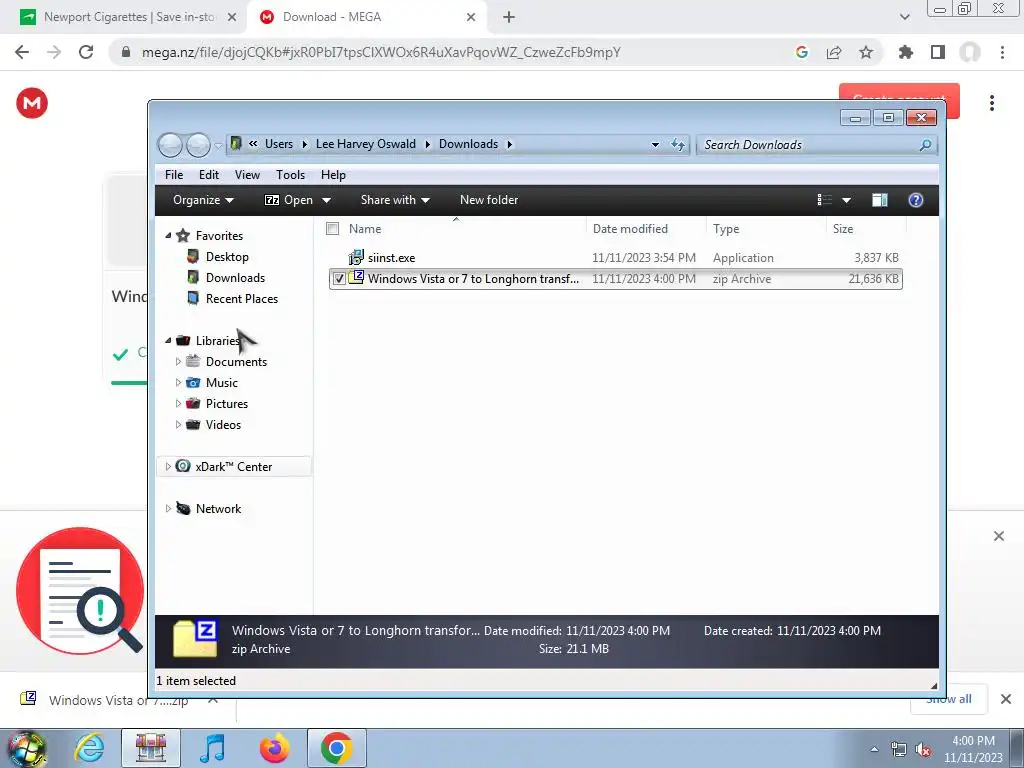This screenshot has height=768, width=1024.
Task: Open the Tools menu
Action: (291, 174)
